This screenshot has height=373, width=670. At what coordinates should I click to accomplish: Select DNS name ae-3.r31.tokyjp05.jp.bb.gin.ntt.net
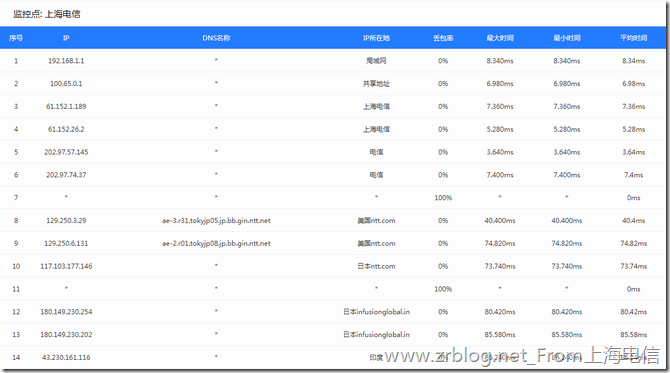pyautogui.click(x=216, y=221)
